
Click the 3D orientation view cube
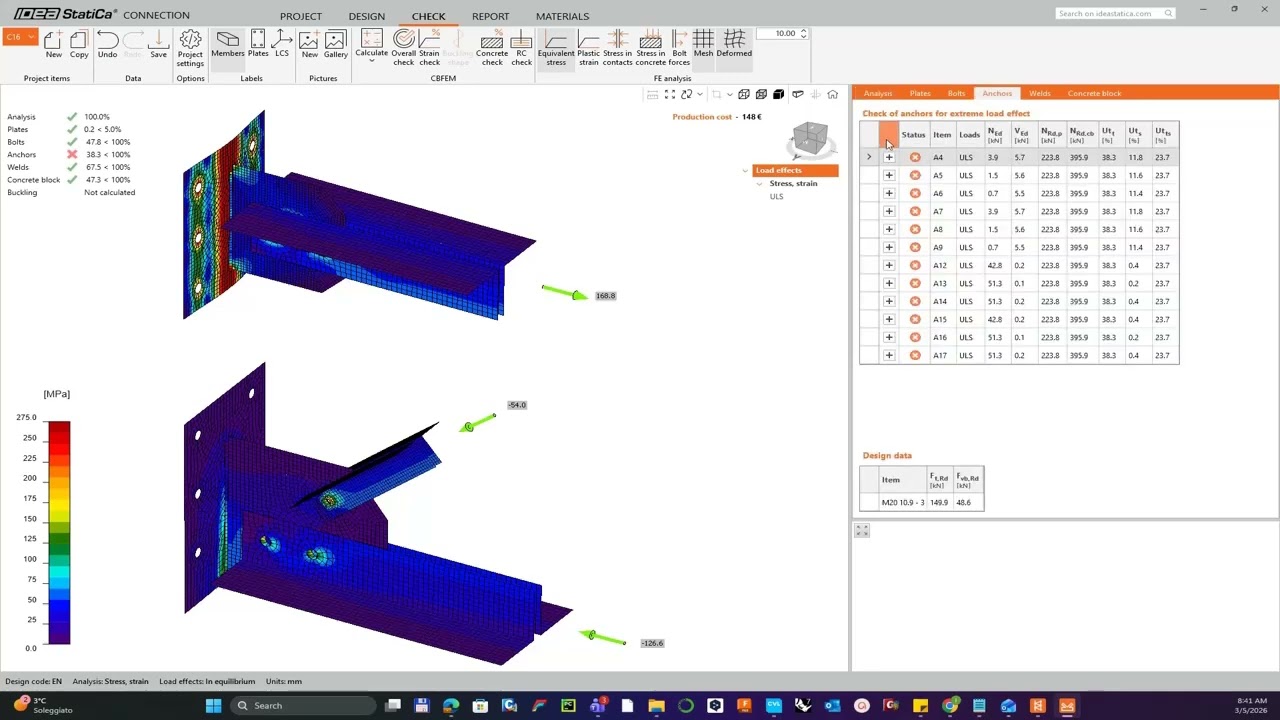(x=810, y=140)
